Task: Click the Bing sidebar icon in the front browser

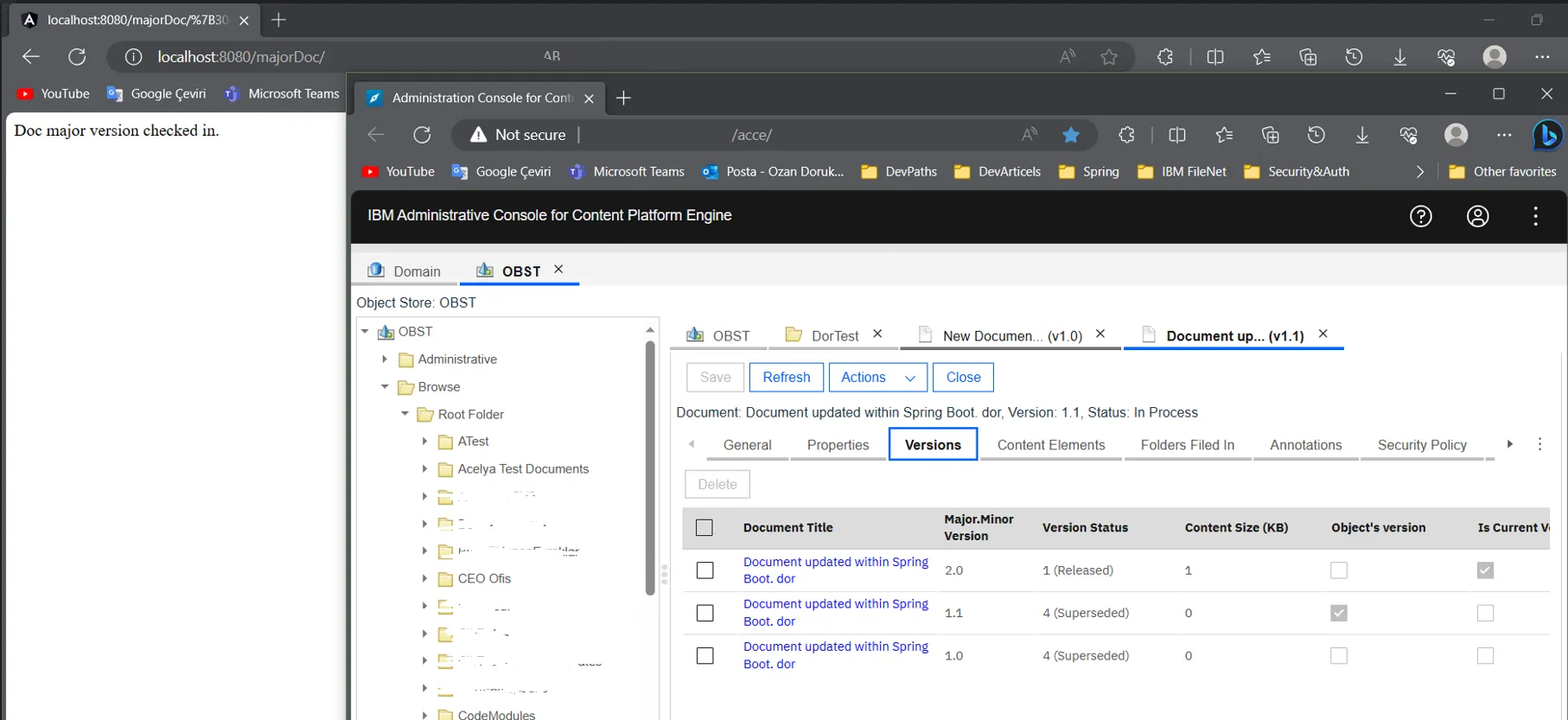Action: tap(1547, 135)
